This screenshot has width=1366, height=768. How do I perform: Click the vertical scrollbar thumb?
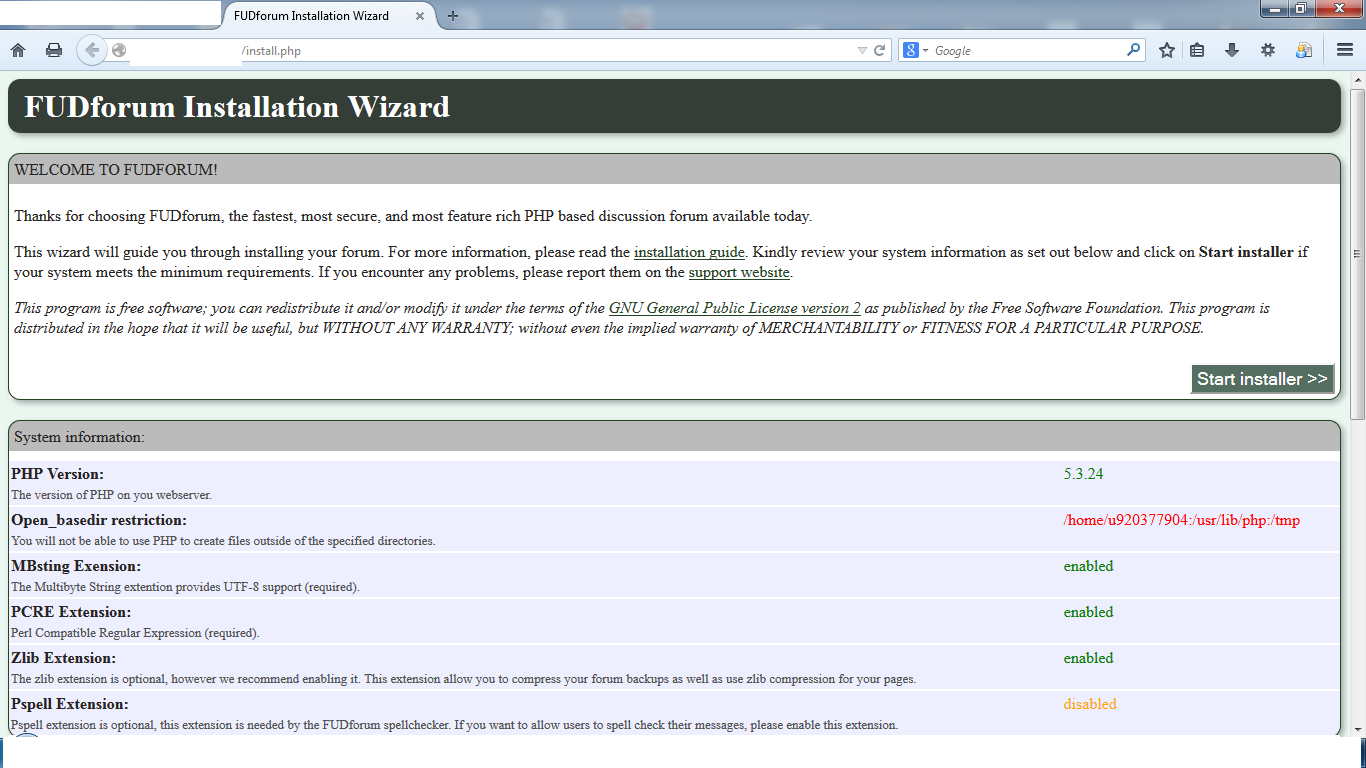(1357, 255)
